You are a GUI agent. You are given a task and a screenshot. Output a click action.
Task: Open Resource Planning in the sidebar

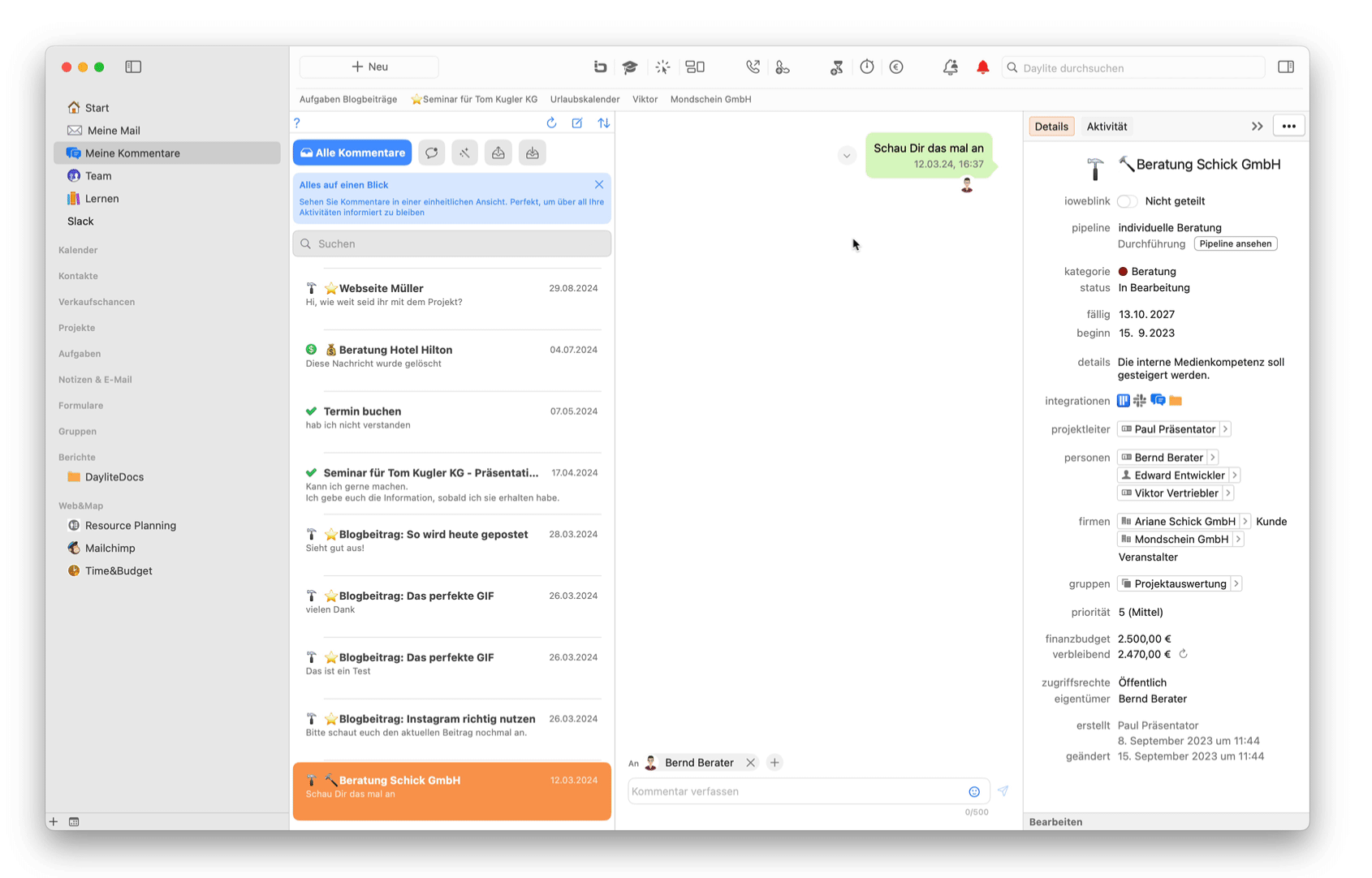(166, 526)
